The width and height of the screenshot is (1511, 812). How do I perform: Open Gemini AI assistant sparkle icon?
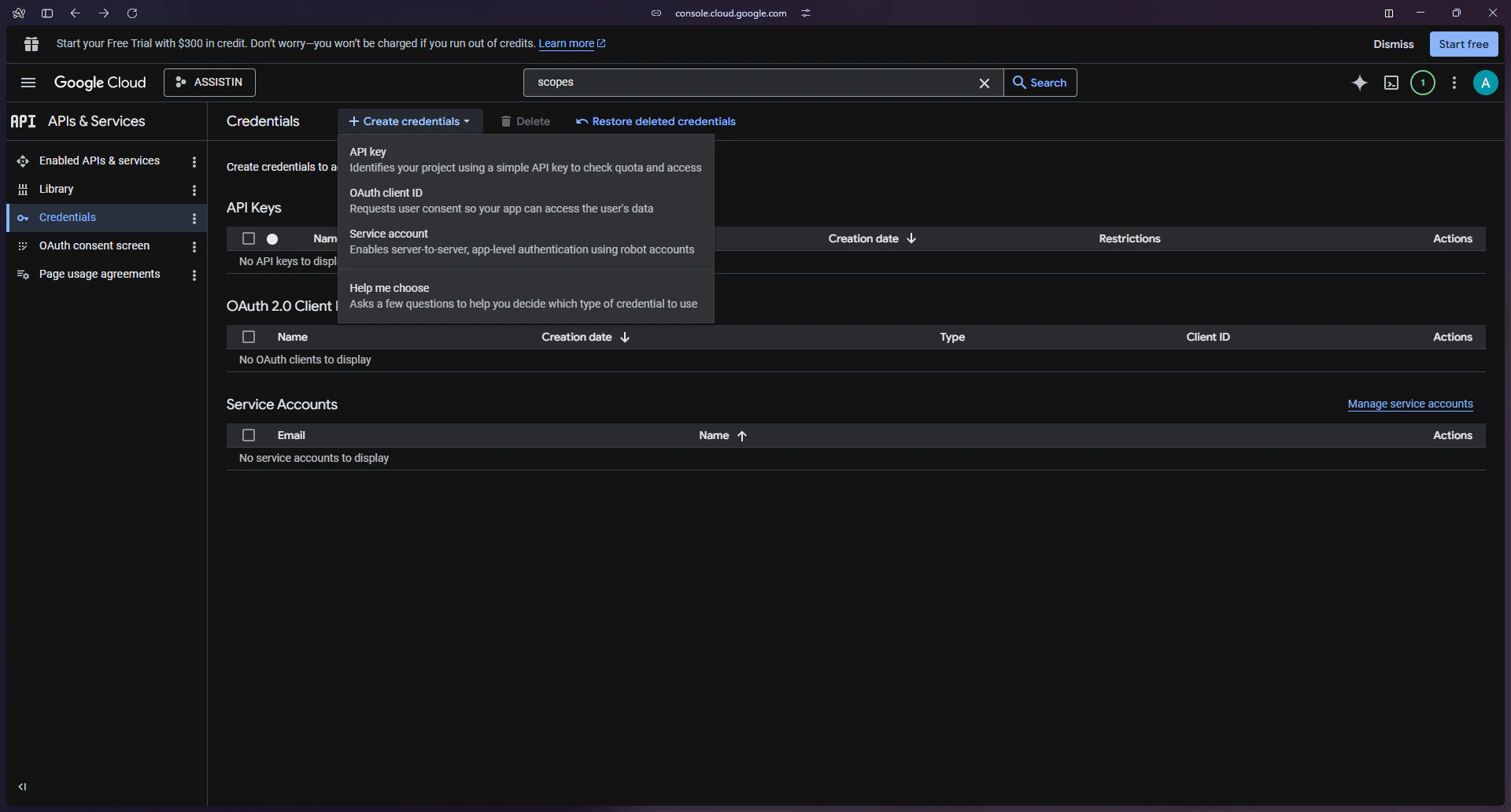(1360, 83)
